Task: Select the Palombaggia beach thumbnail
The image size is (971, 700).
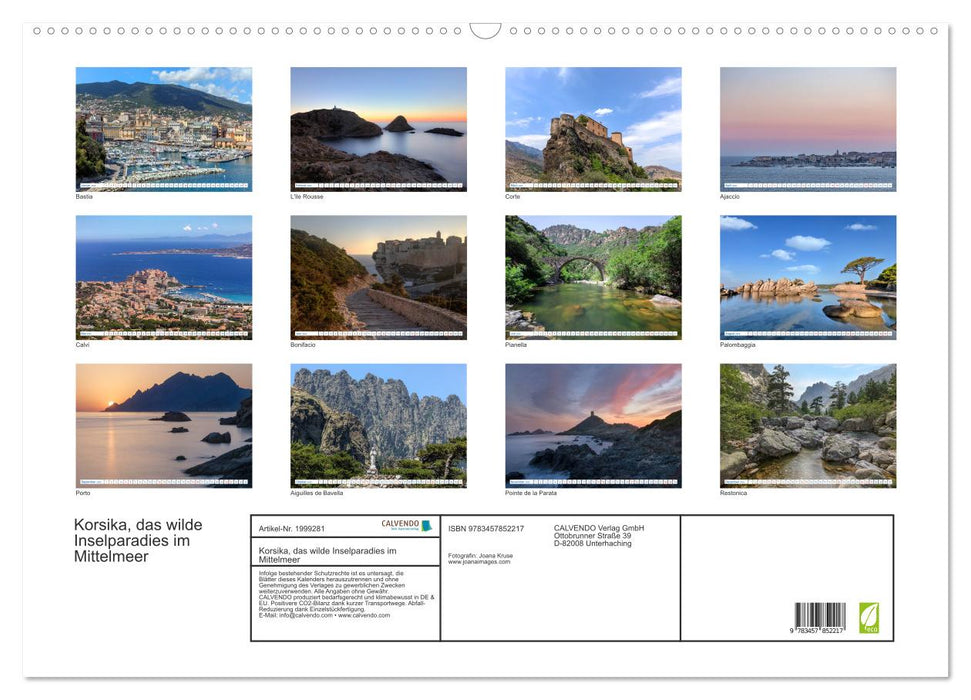Action: 808,277
